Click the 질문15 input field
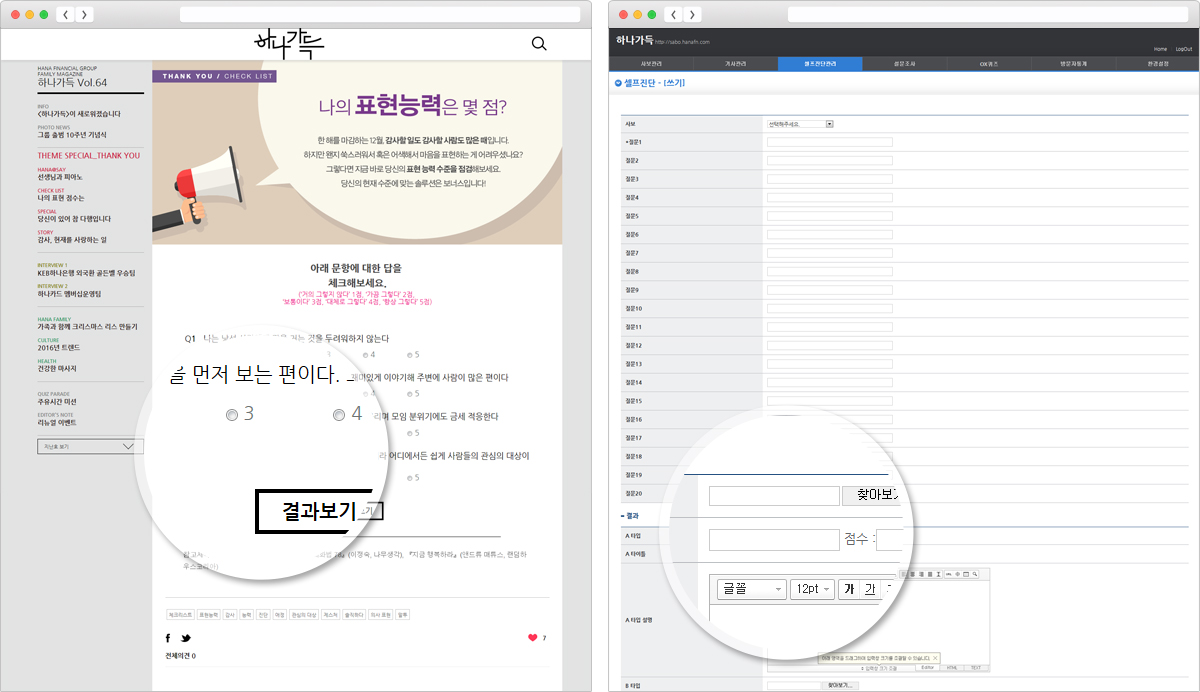 pos(829,401)
